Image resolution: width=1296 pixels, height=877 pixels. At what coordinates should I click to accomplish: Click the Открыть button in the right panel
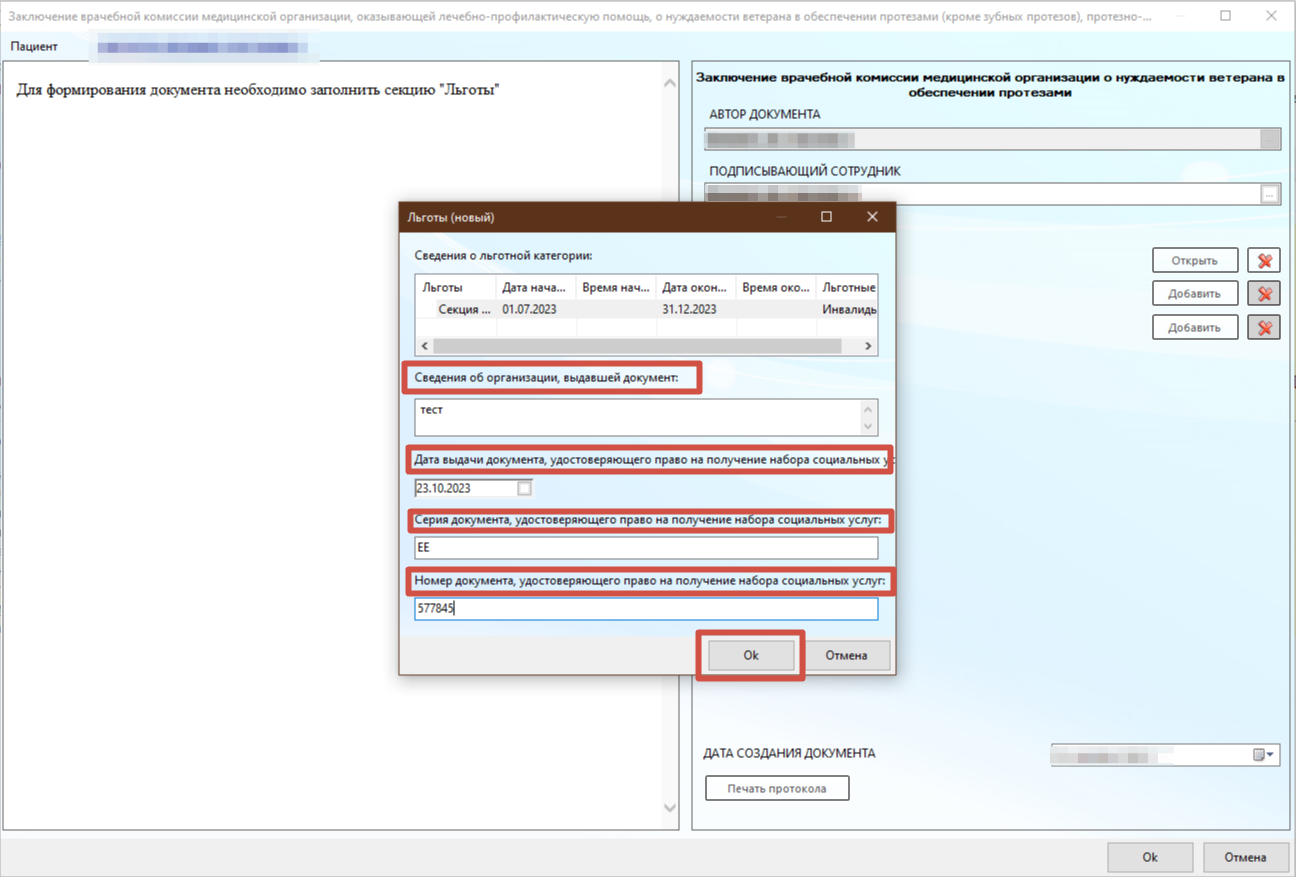(x=1195, y=260)
